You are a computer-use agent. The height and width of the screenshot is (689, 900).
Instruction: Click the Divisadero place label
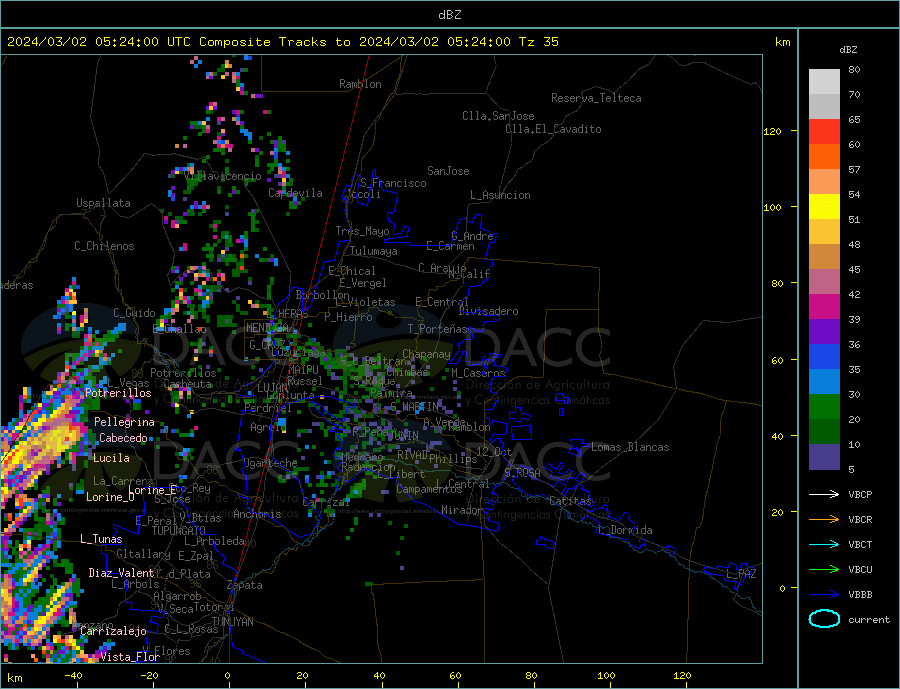click(x=488, y=311)
